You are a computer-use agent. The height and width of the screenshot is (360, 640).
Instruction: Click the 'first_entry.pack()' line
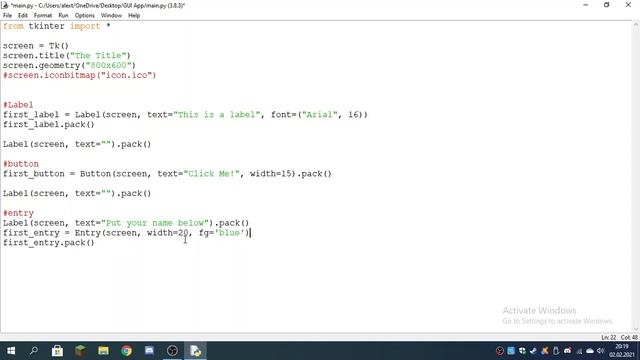click(49, 243)
